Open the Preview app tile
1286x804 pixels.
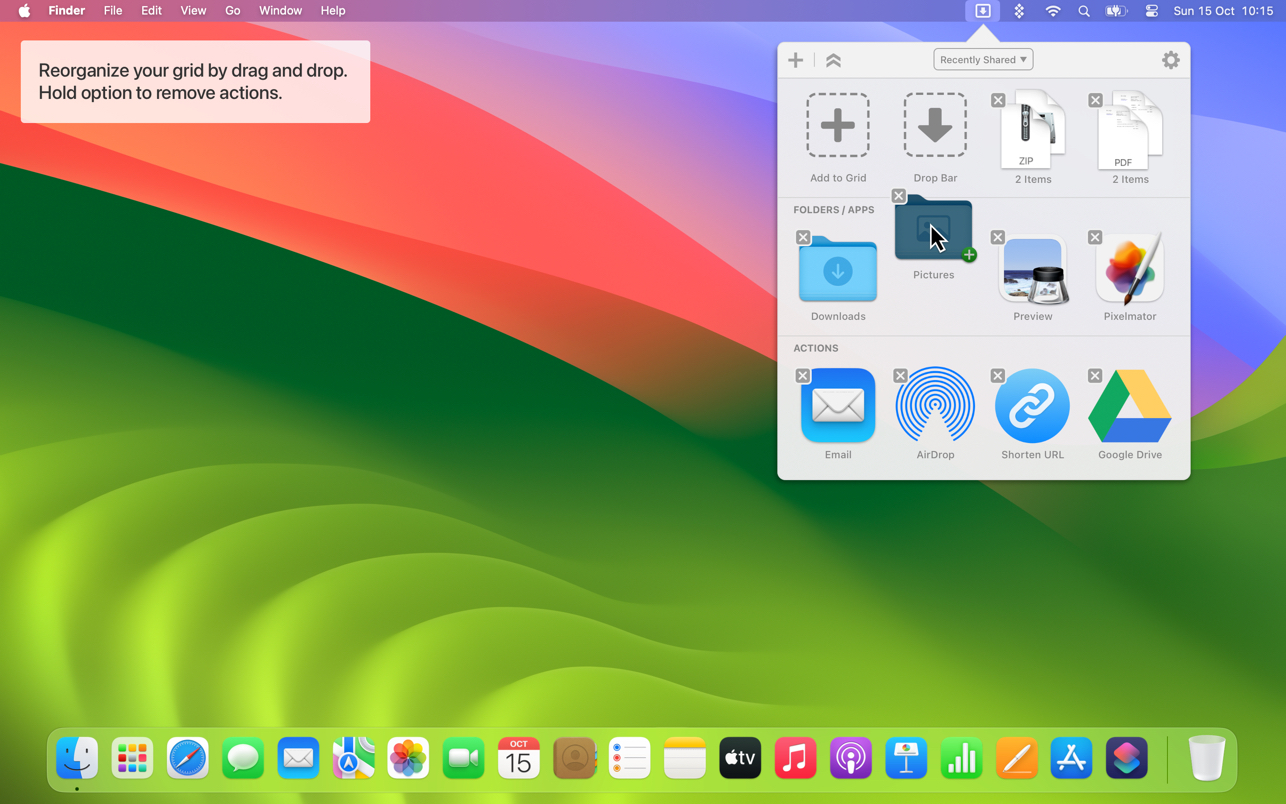(1032, 270)
